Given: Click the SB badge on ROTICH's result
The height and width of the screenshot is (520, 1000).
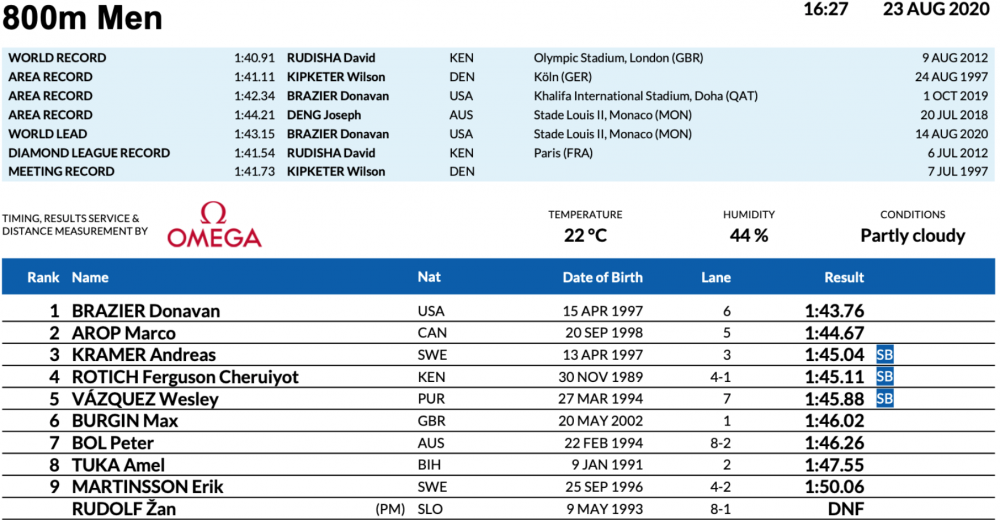Looking at the screenshot, I should tap(884, 377).
